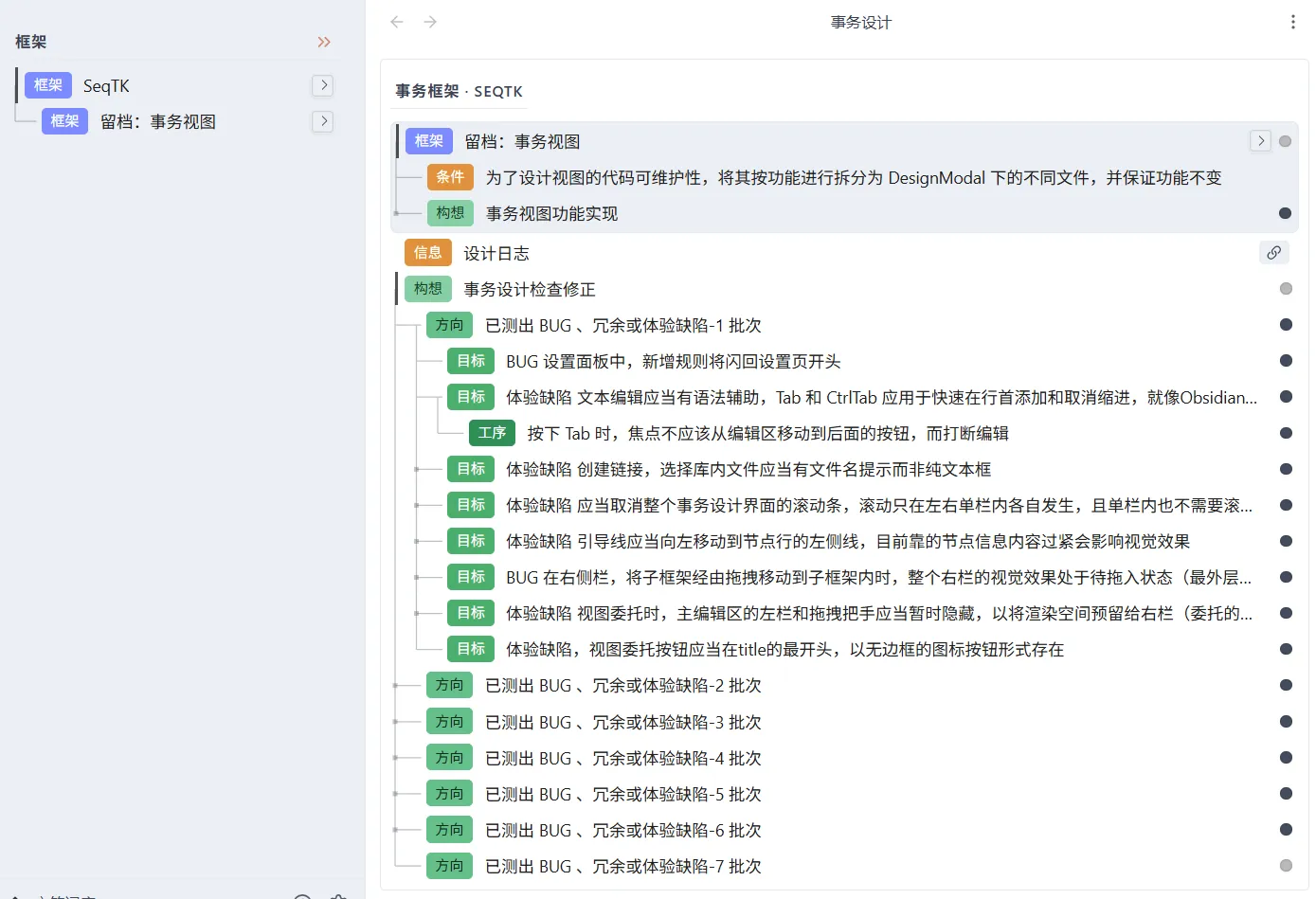Click the 方向 badge of 缺陷-6 批次
This screenshot has height=899, width=1316.
tap(449, 830)
